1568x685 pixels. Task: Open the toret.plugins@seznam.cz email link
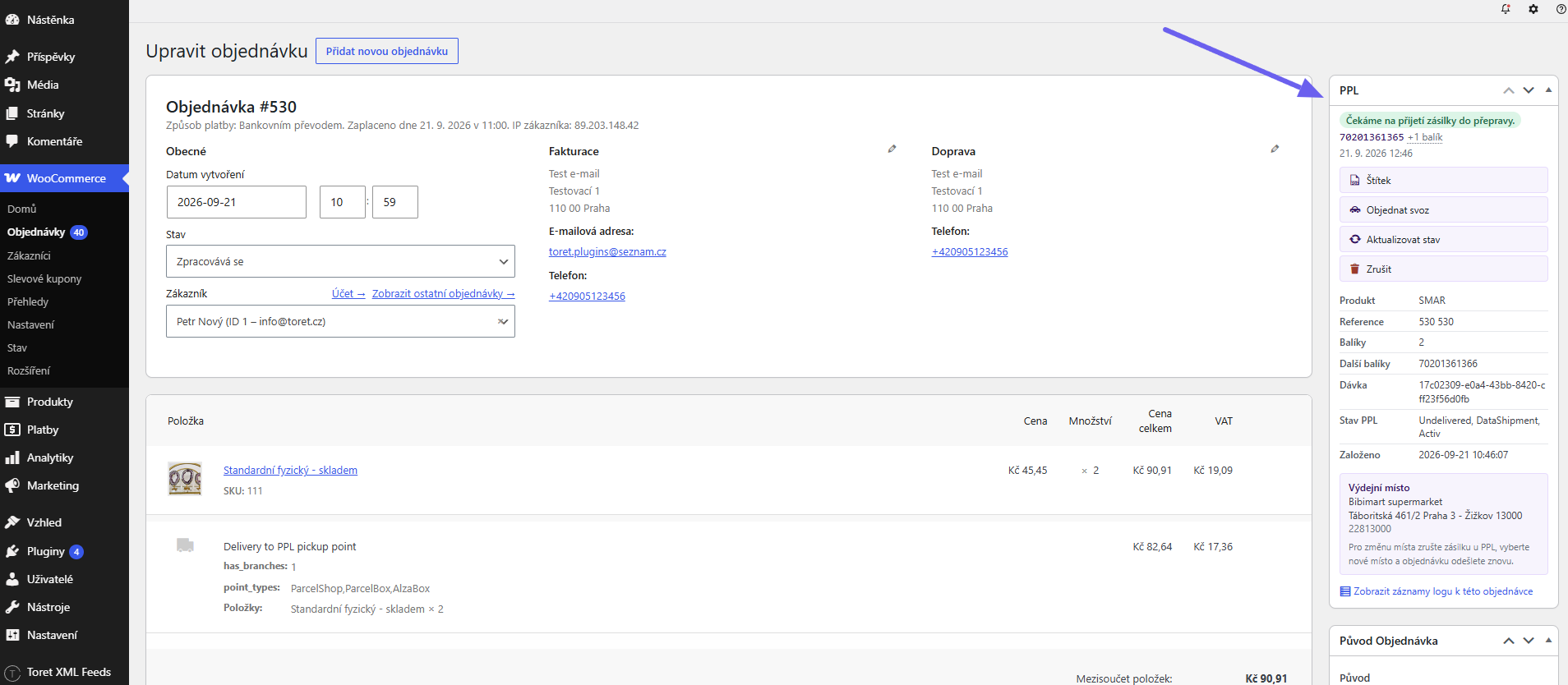607,252
